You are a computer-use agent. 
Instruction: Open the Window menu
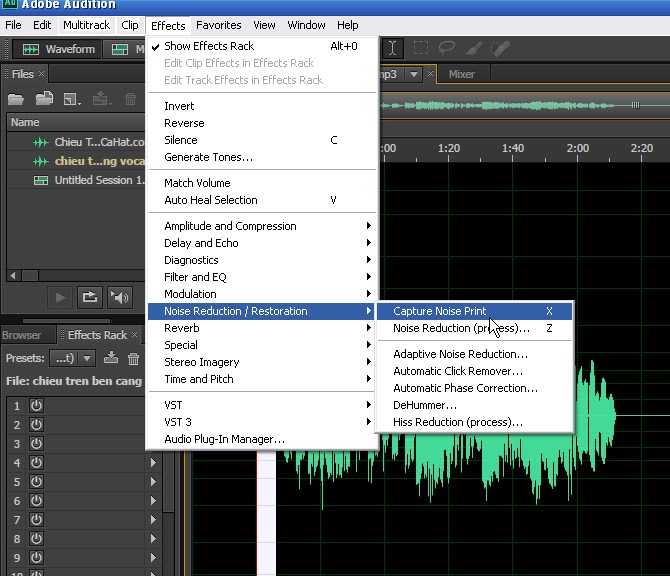[x=306, y=25]
